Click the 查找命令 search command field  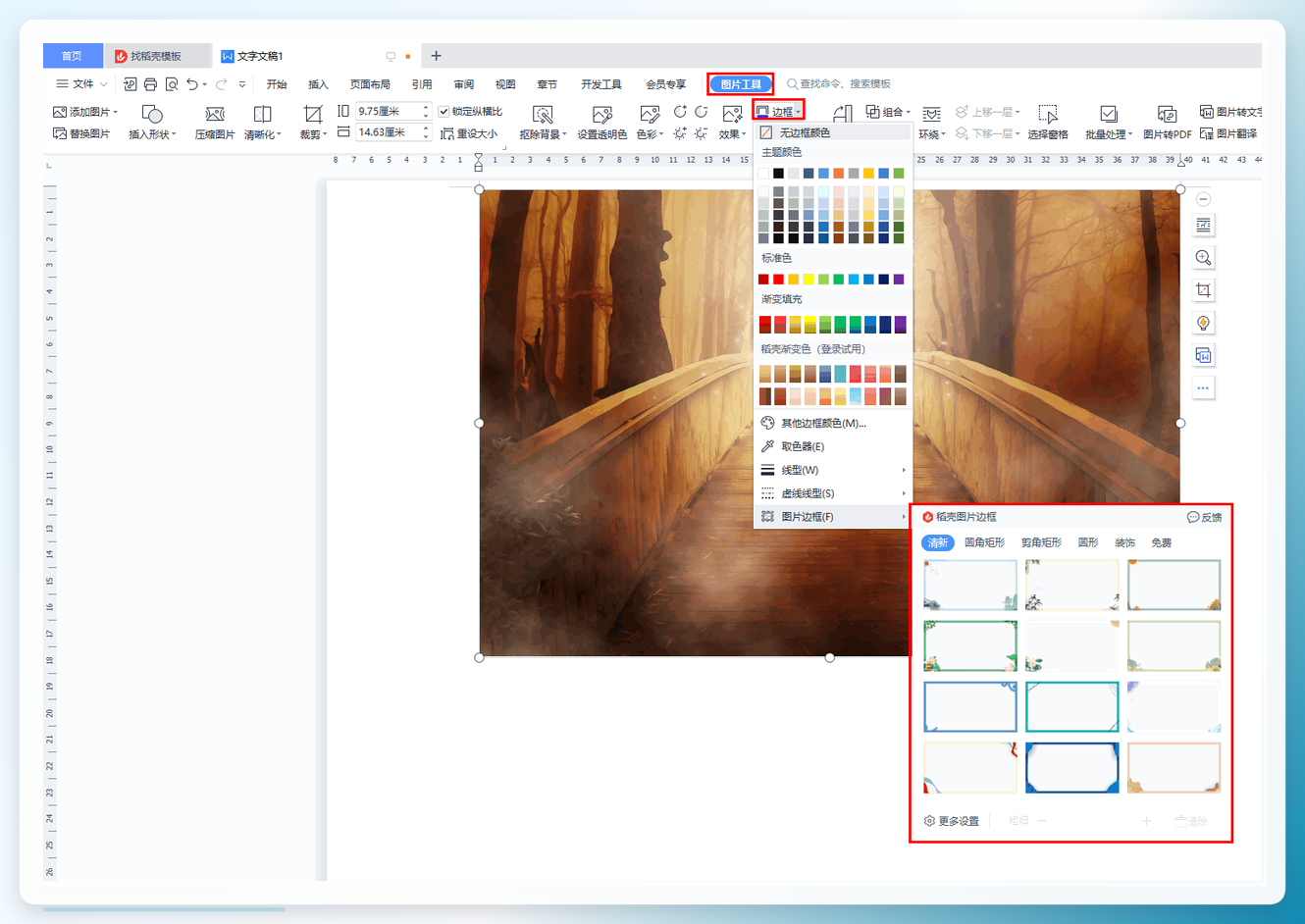[840, 84]
